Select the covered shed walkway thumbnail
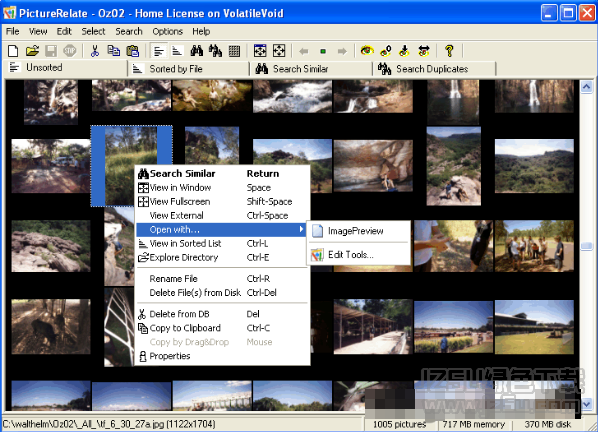Image resolution: width=598 pixels, height=432 pixels. [x=373, y=327]
